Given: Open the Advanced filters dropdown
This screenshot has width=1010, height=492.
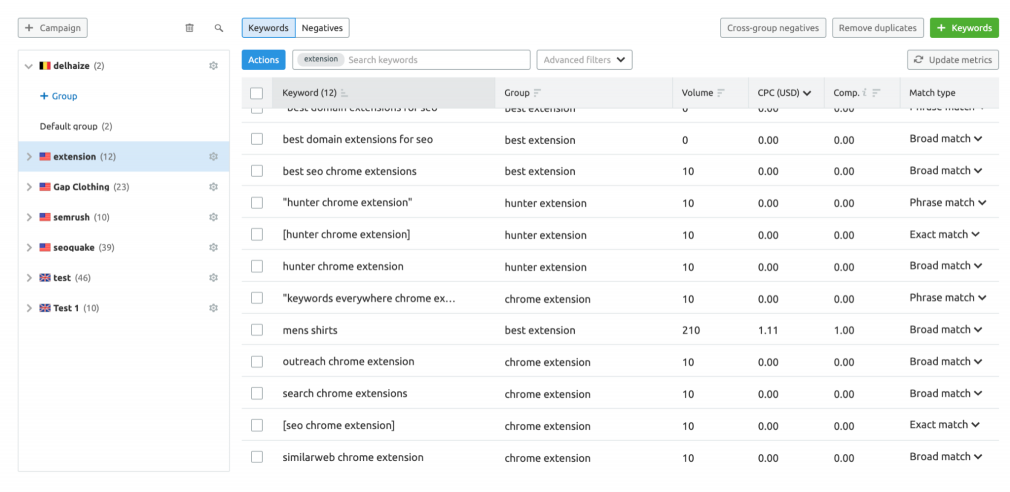Looking at the screenshot, I should (584, 60).
